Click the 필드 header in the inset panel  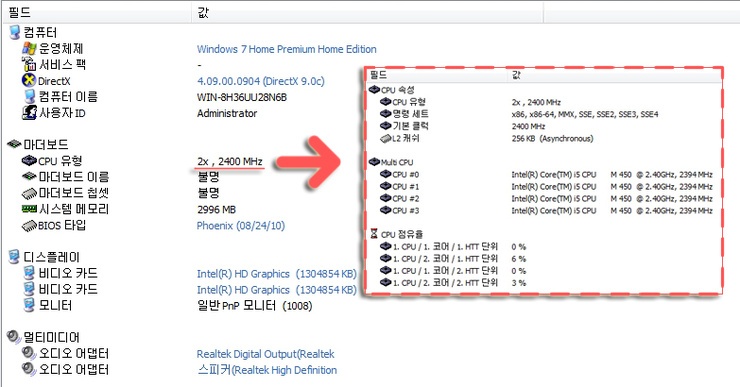click(x=437, y=75)
